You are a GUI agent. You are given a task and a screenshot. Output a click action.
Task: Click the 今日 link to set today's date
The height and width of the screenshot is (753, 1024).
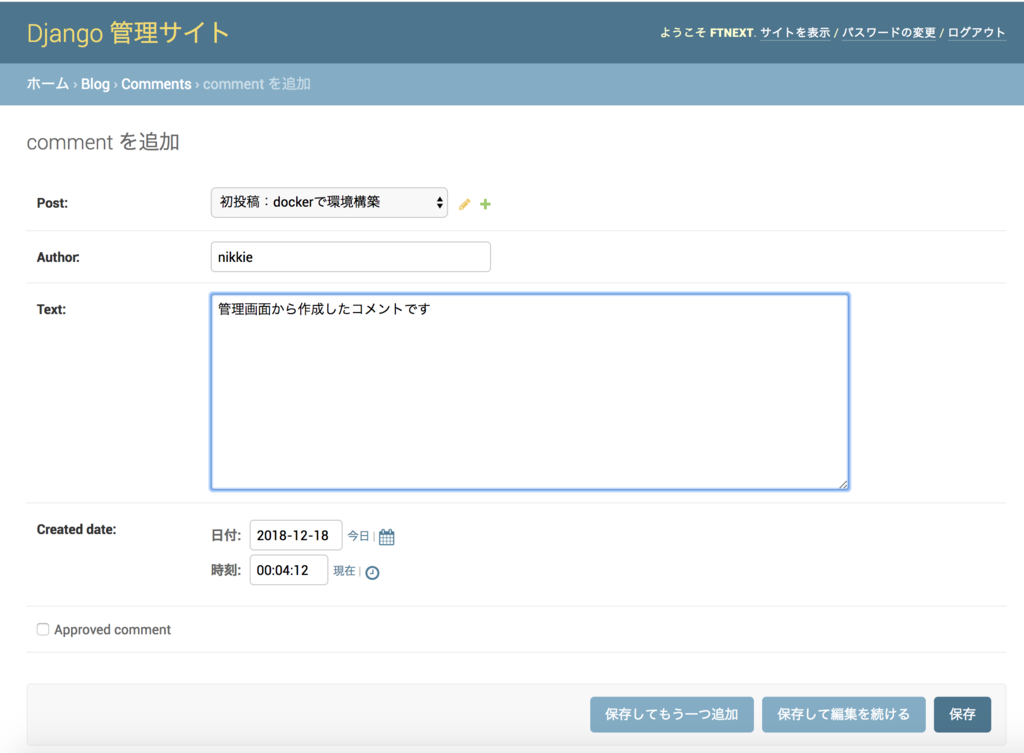click(x=359, y=535)
